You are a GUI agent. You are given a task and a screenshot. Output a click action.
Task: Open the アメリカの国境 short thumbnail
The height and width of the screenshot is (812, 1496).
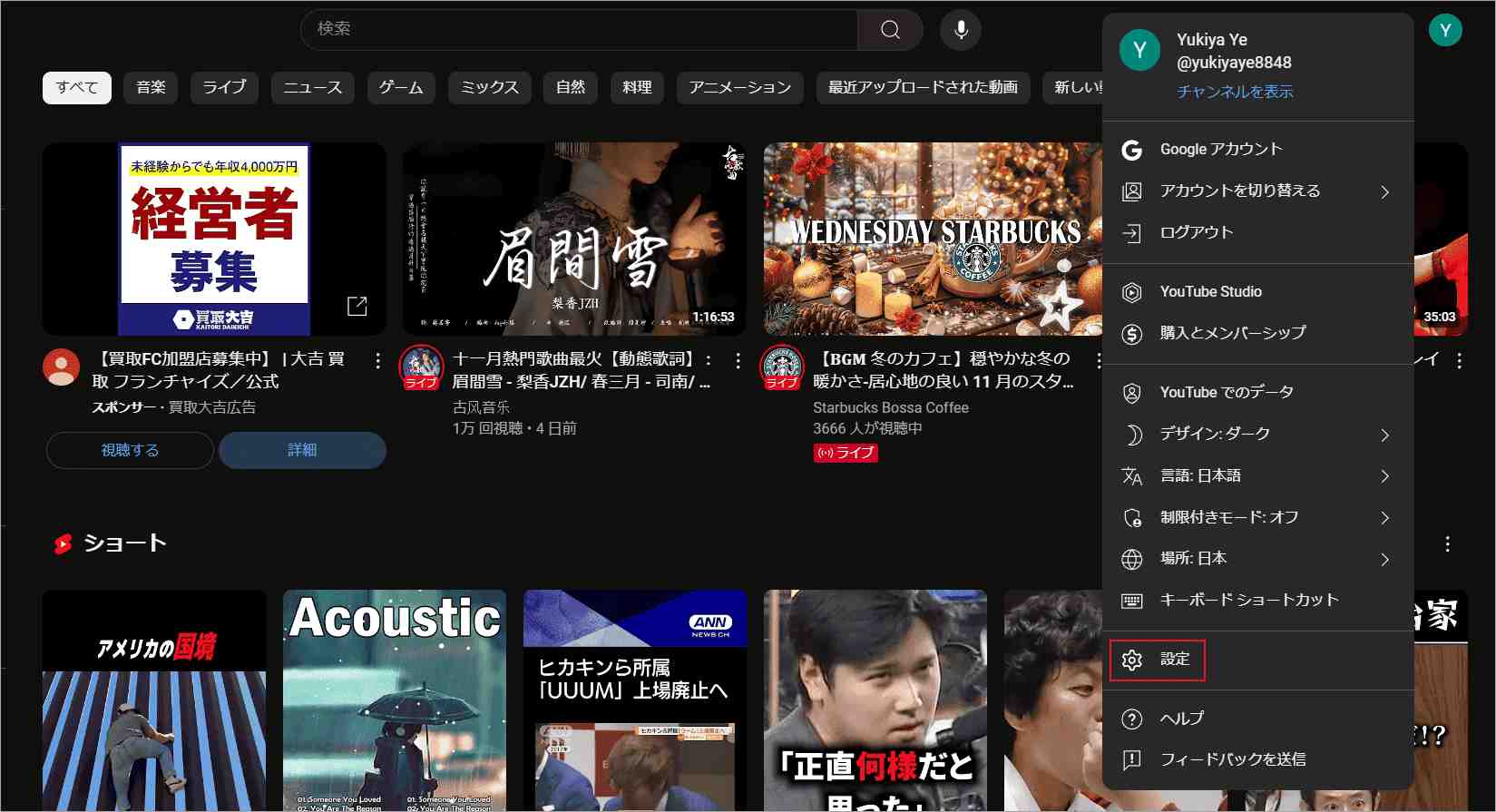(154, 700)
